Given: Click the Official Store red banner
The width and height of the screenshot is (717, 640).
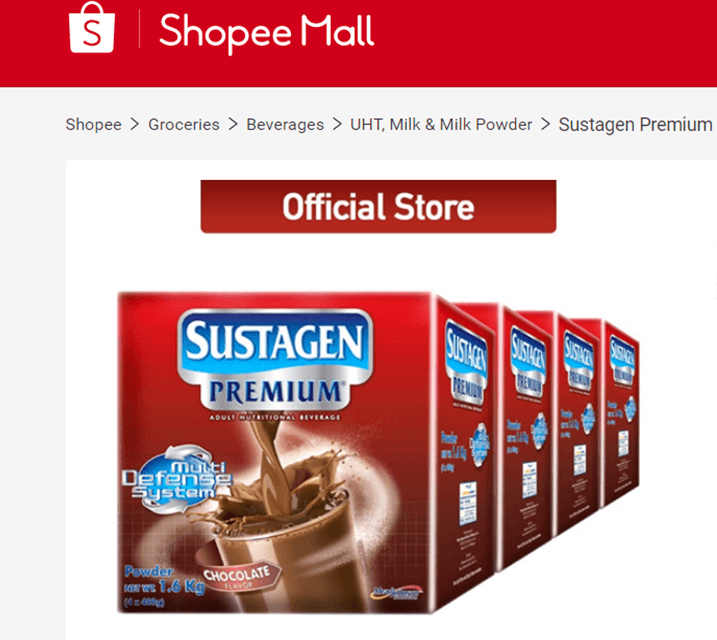Looking at the screenshot, I should (378, 207).
